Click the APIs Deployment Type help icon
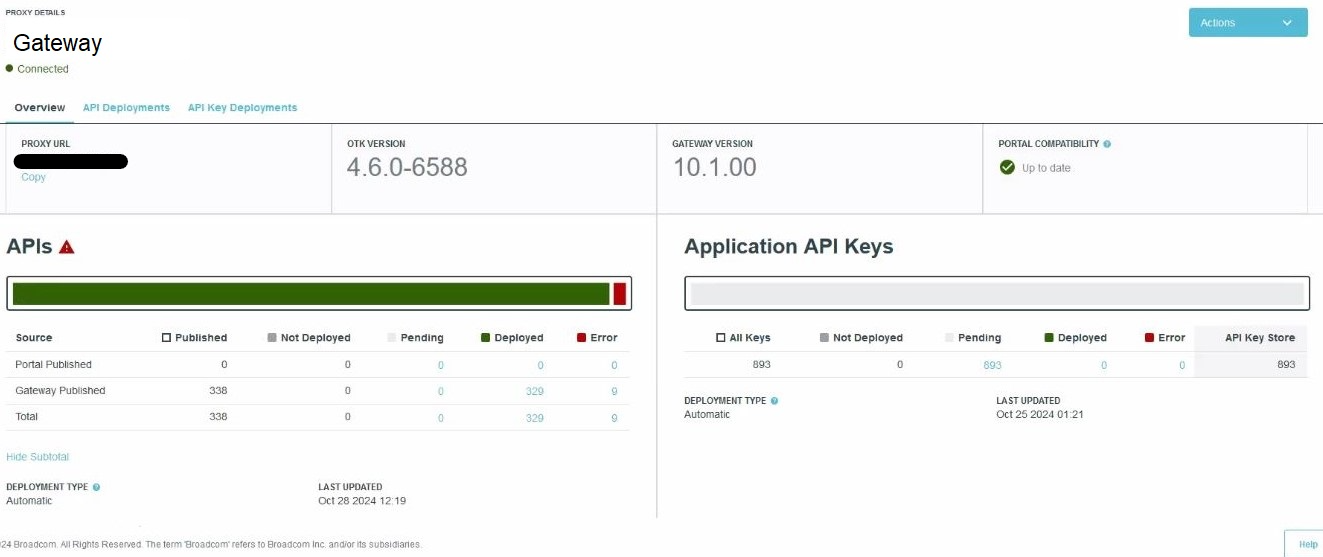This screenshot has width=1323, height=557. (x=96, y=487)
